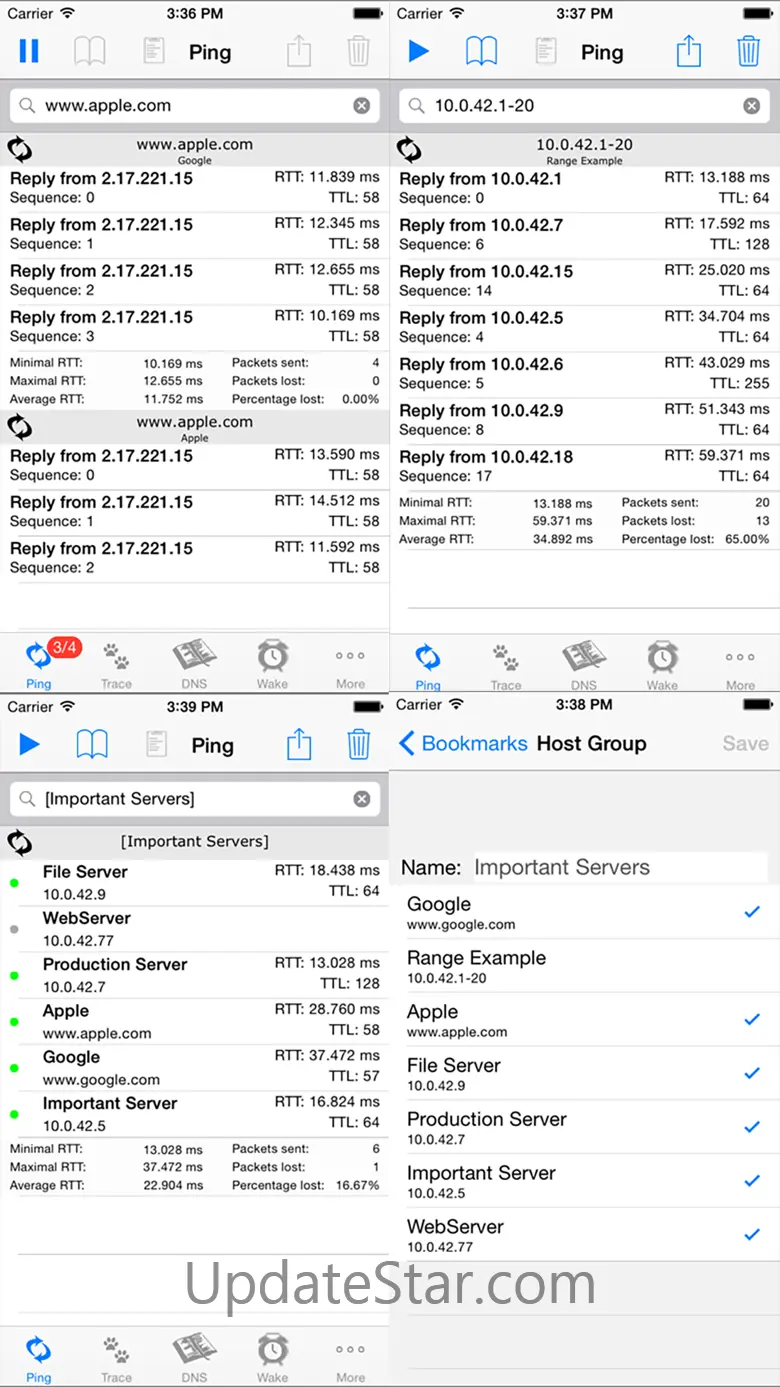Tap the www.apple.com host search field
780x1387 pixels.
click(195, 106)
